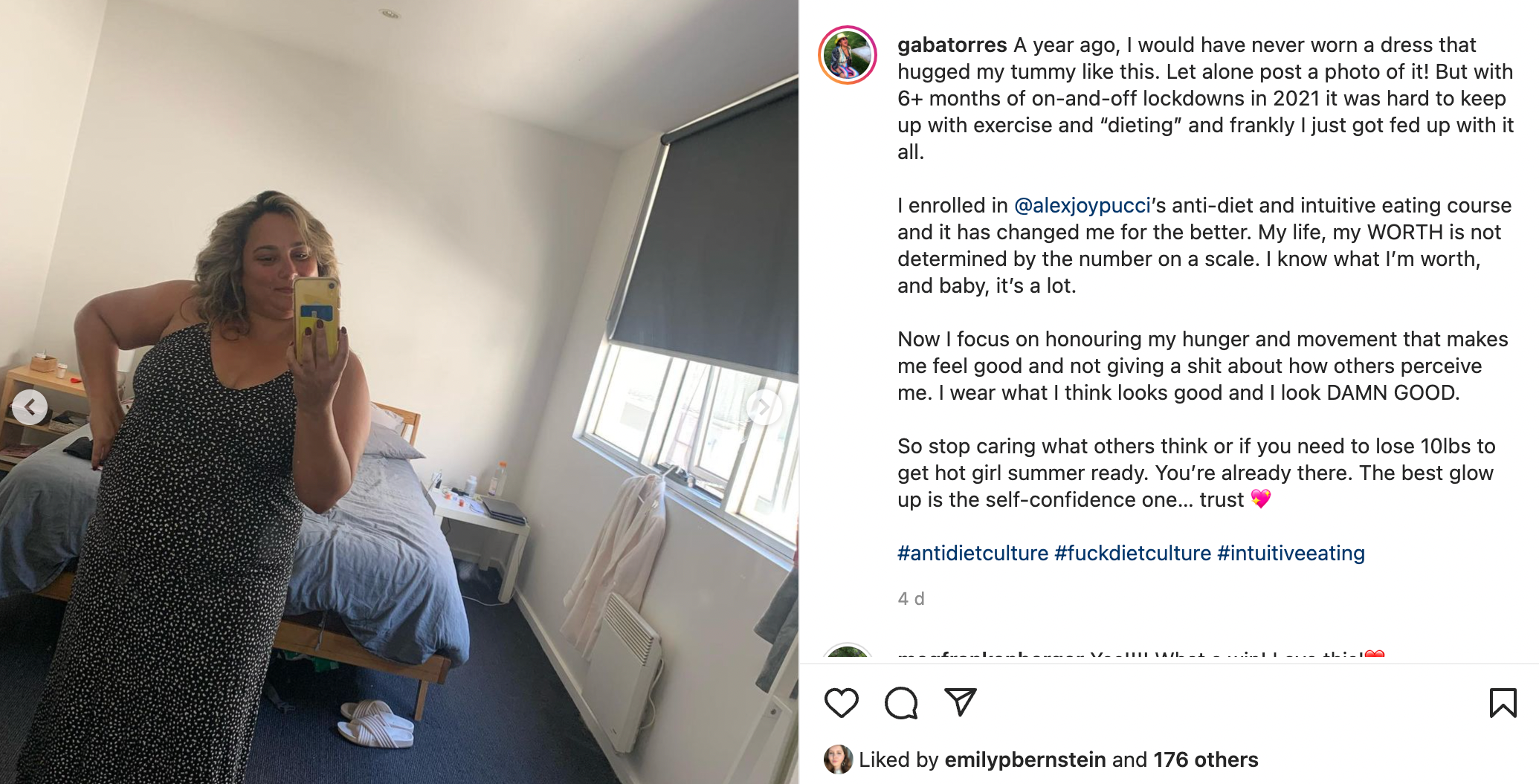Show the list of 176 others who liked

click(x=1205, y=759)
